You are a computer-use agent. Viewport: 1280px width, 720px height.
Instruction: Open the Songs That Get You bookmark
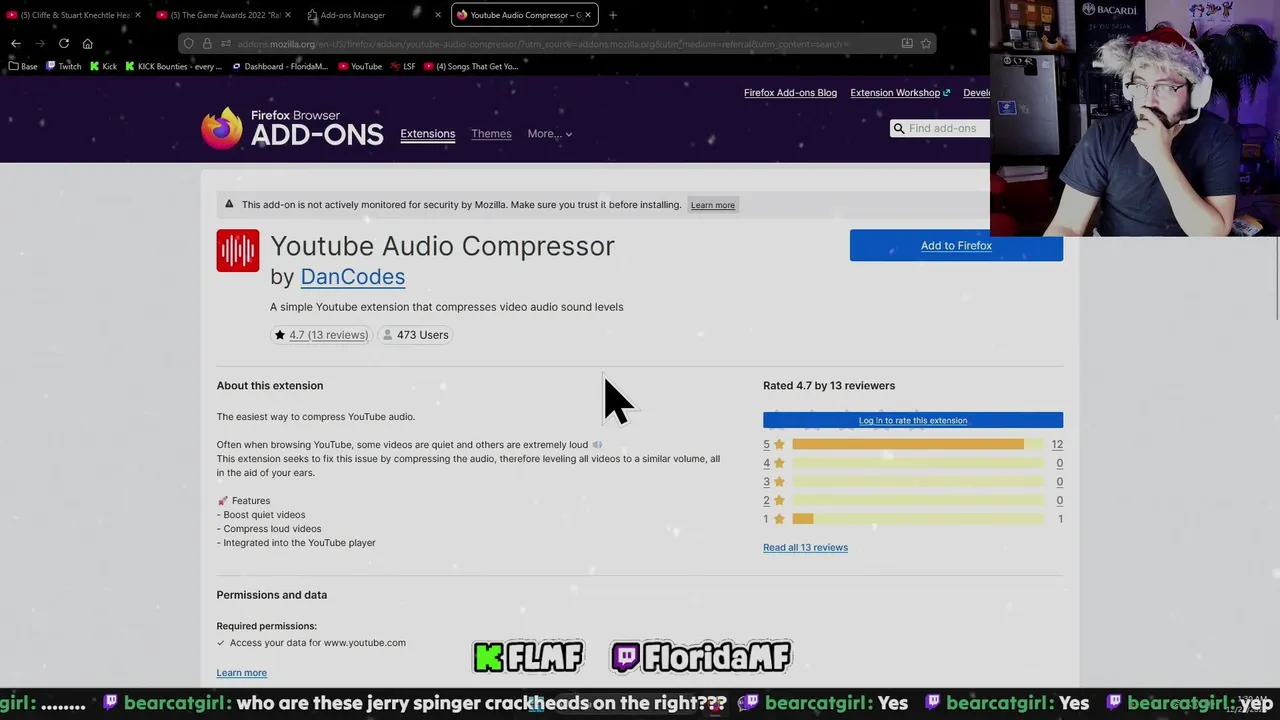(x=471, y=66)
